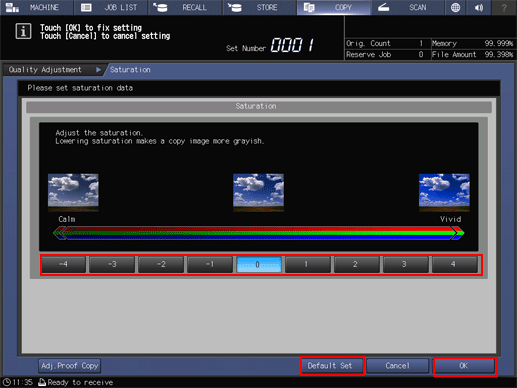Click the question mark help icon
Image resolution: width=517 pixels, height=388 pixels.
coord(504,7)
